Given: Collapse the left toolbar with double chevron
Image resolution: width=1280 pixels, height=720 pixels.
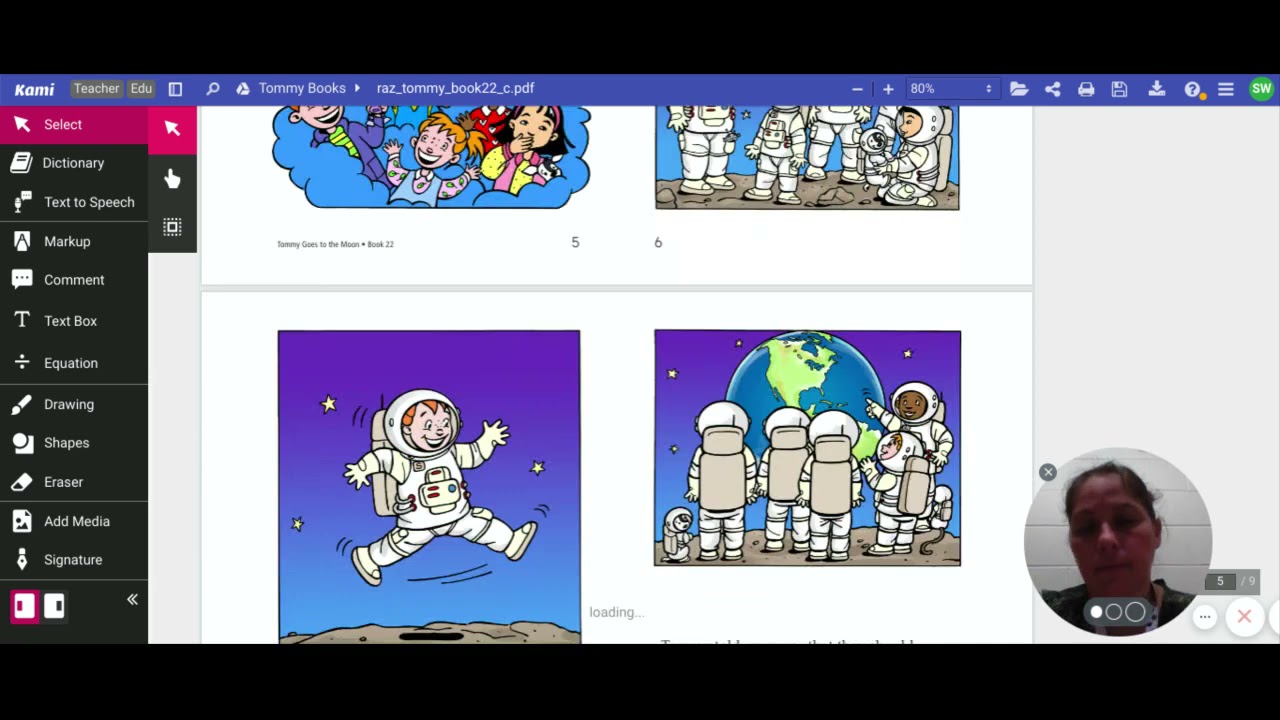Looking at the screenshot, I should [x=132, y=600].
